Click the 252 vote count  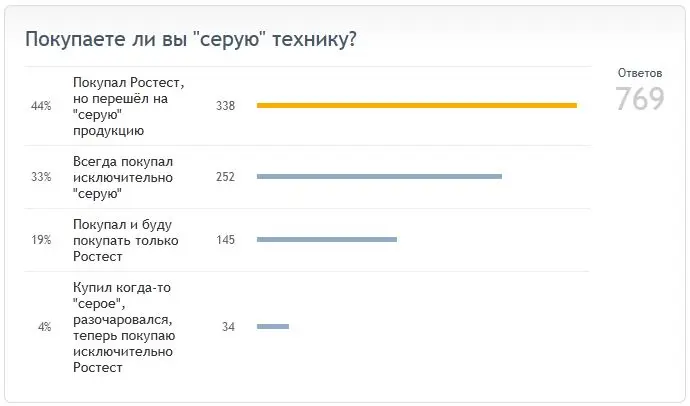pos(225,177)
